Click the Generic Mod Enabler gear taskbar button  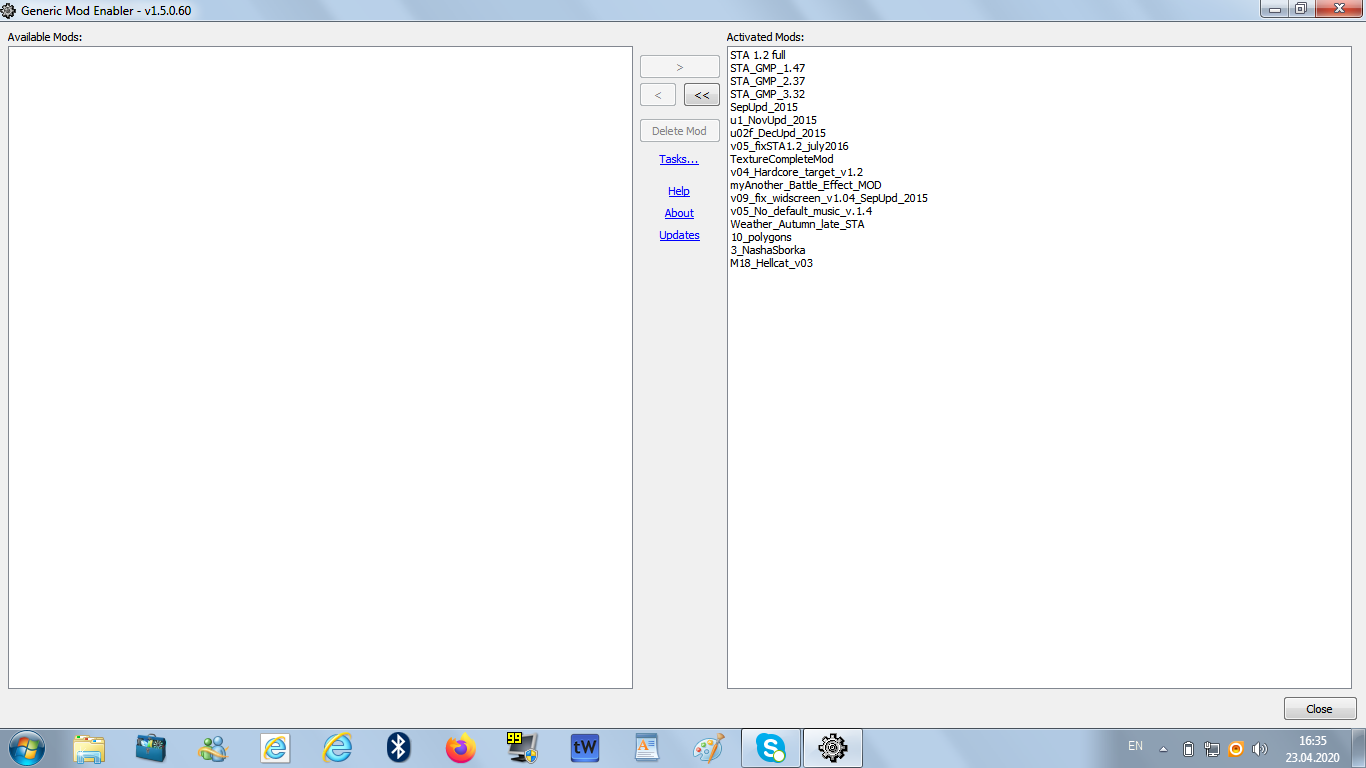pos(833,748)
